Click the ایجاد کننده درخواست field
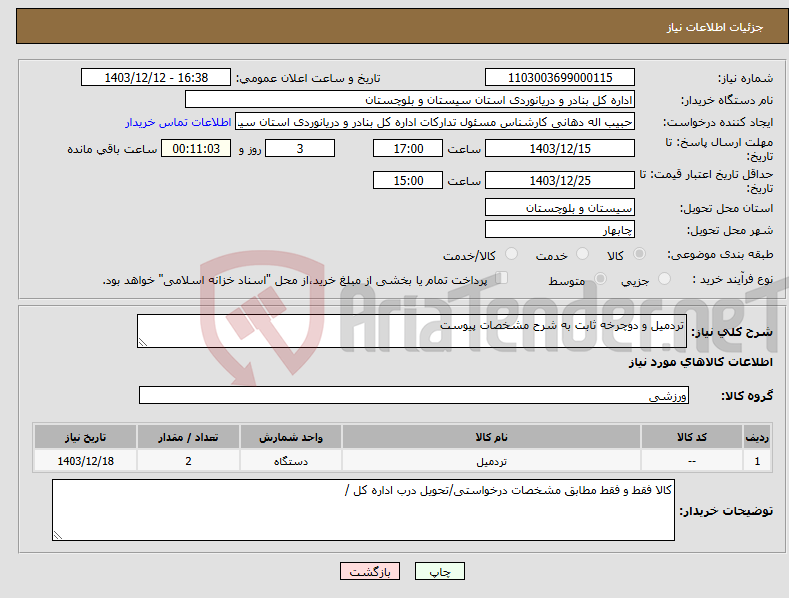This screenshot has height=598, width=789. (x=435, y=122)
